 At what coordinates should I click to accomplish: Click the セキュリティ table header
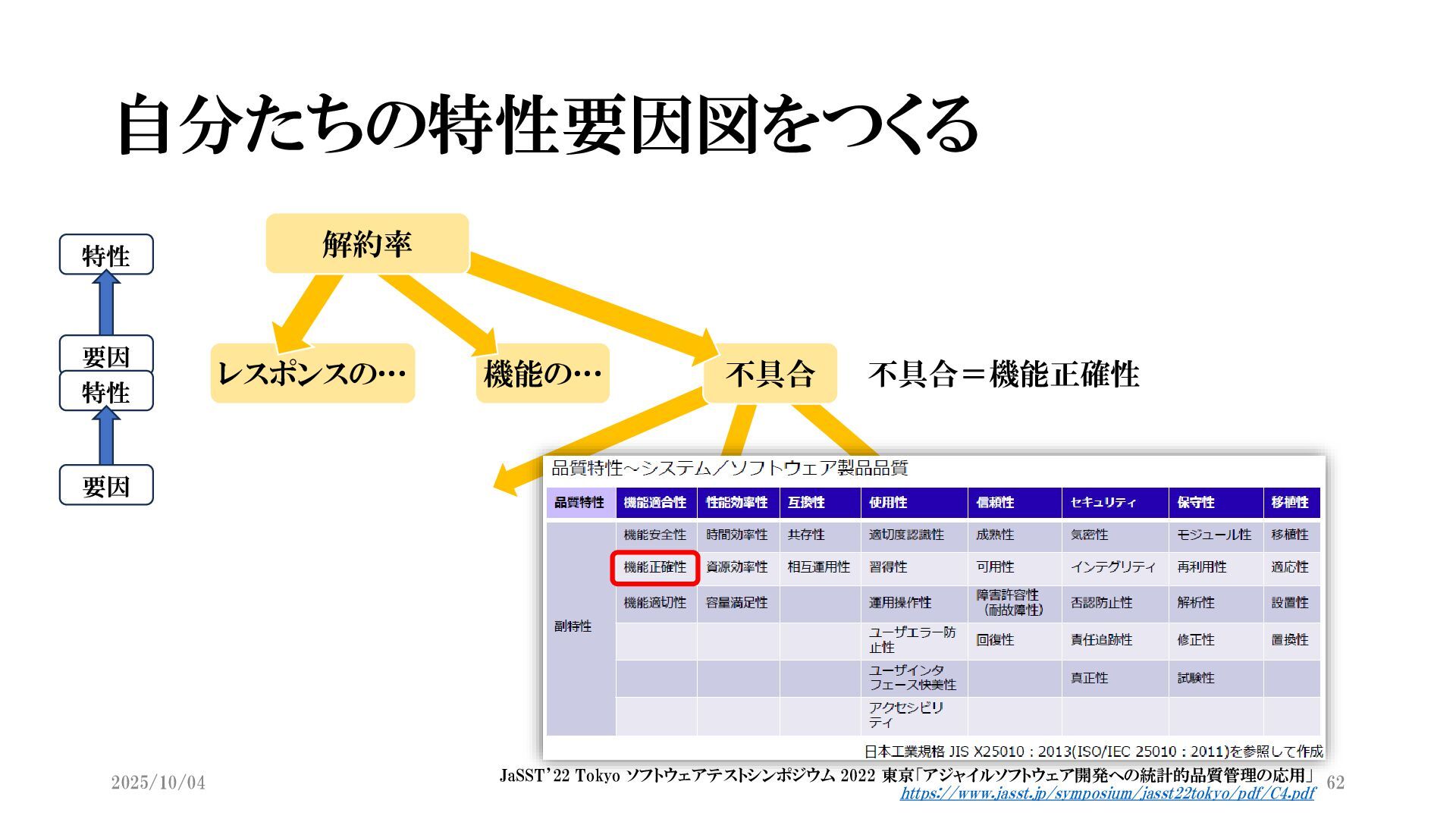point(1103,503)
